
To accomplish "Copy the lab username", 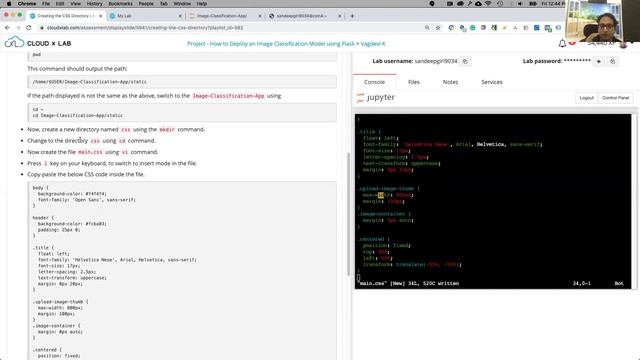I will 464,61.
